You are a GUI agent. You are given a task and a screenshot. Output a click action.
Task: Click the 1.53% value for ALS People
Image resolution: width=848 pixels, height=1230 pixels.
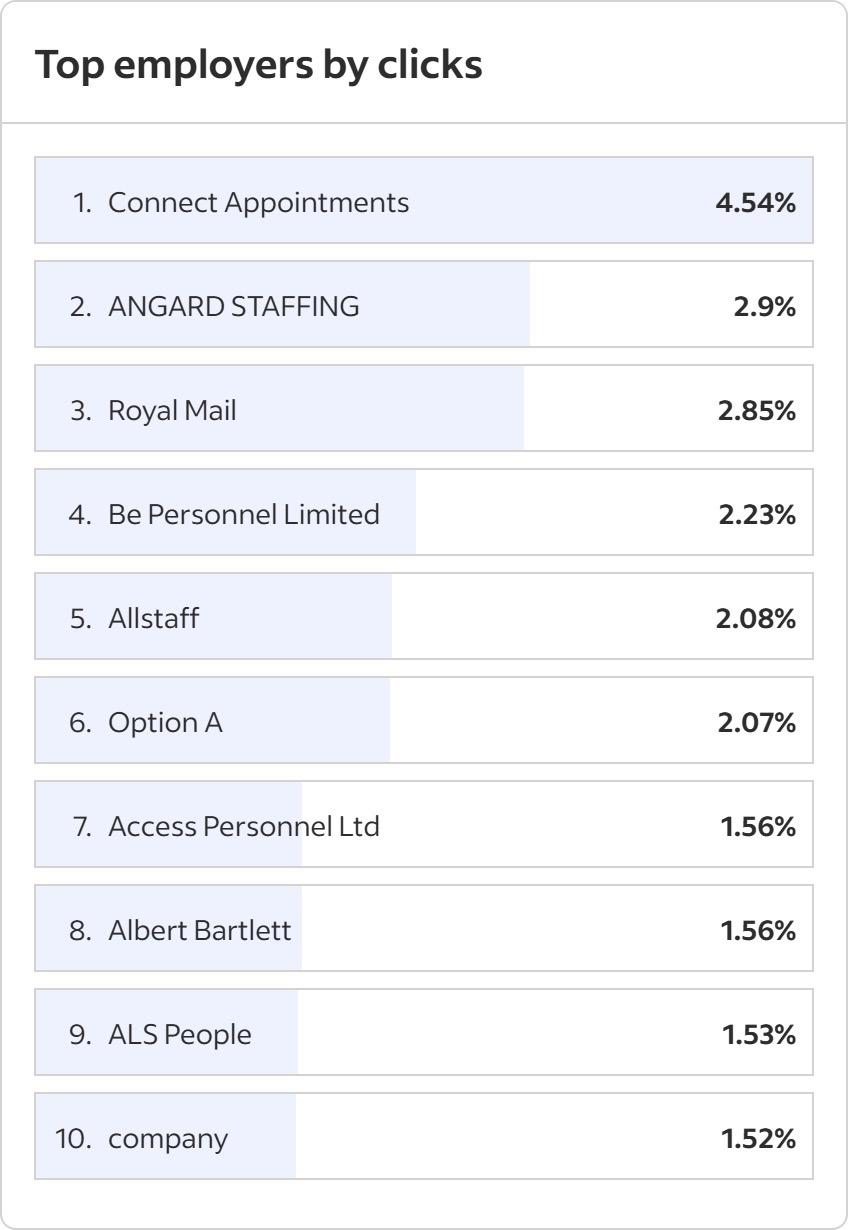coord(758,1035)
